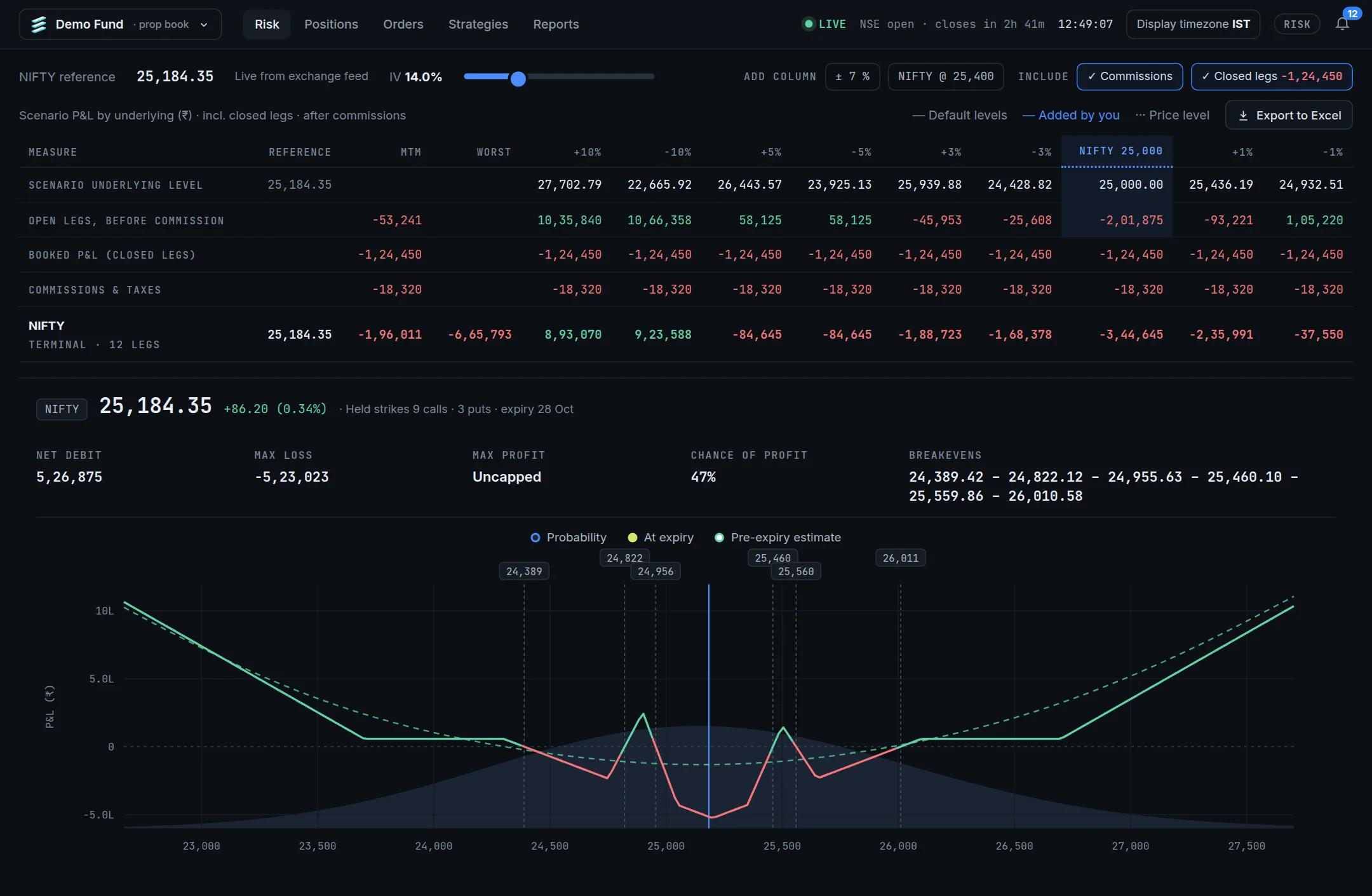
Task: Toggle the Closed legs include option
Action: pos(1272,76)
